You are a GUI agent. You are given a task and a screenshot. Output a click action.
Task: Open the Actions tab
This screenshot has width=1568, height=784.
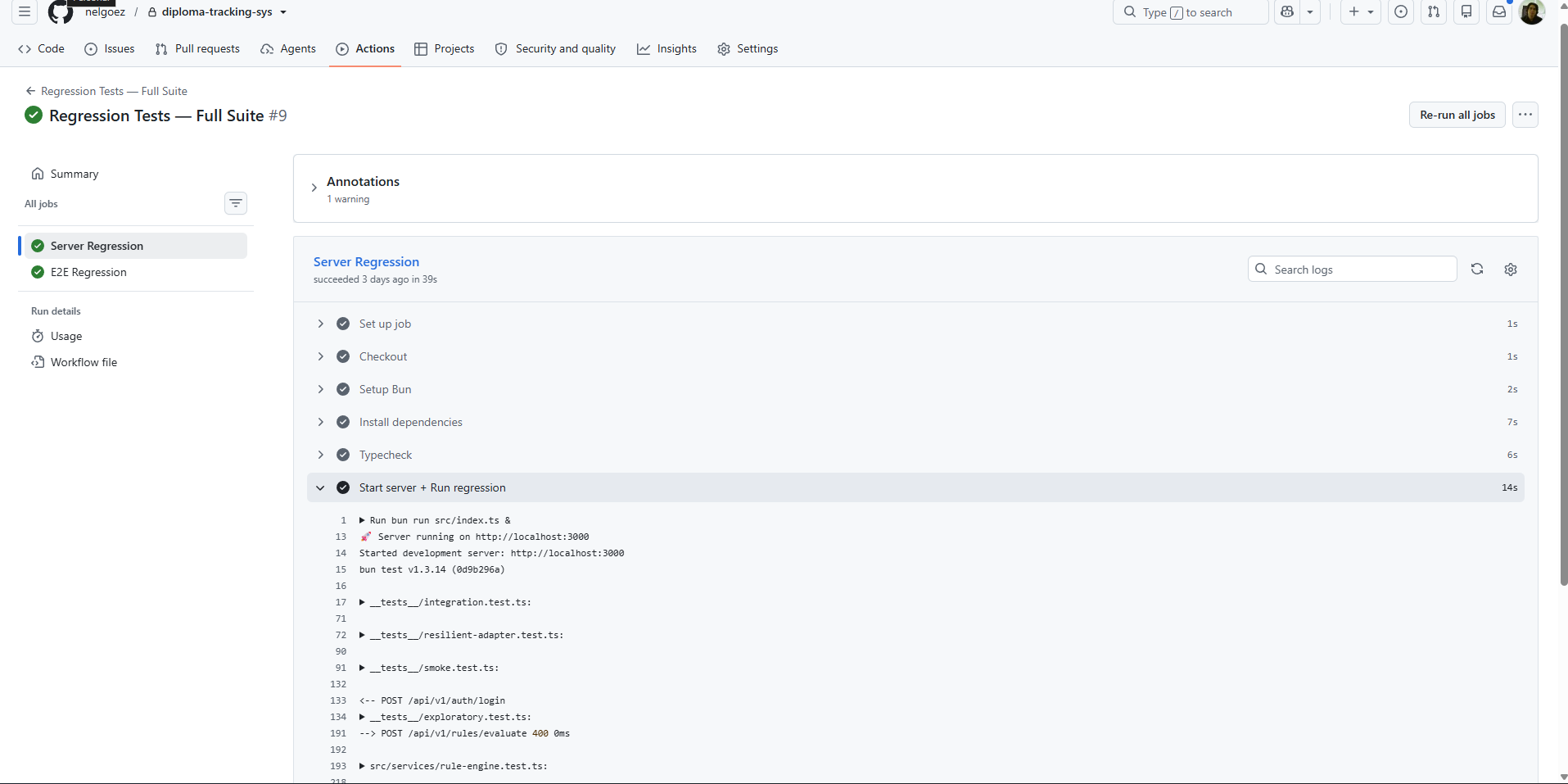tap(365, 49)
